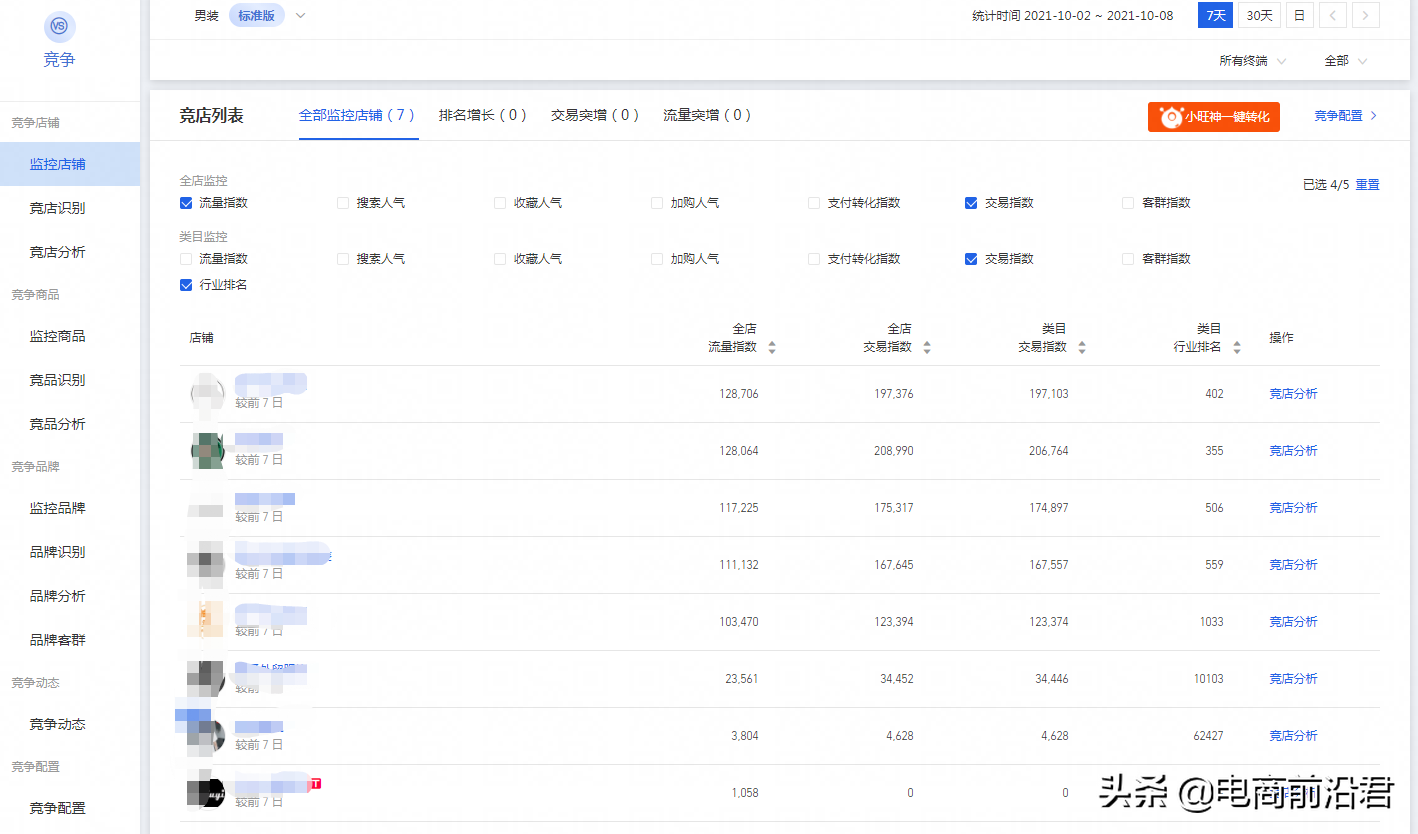Click 重置 to reset selected metrics
1418x834 pixels.
coord(1367,185)
